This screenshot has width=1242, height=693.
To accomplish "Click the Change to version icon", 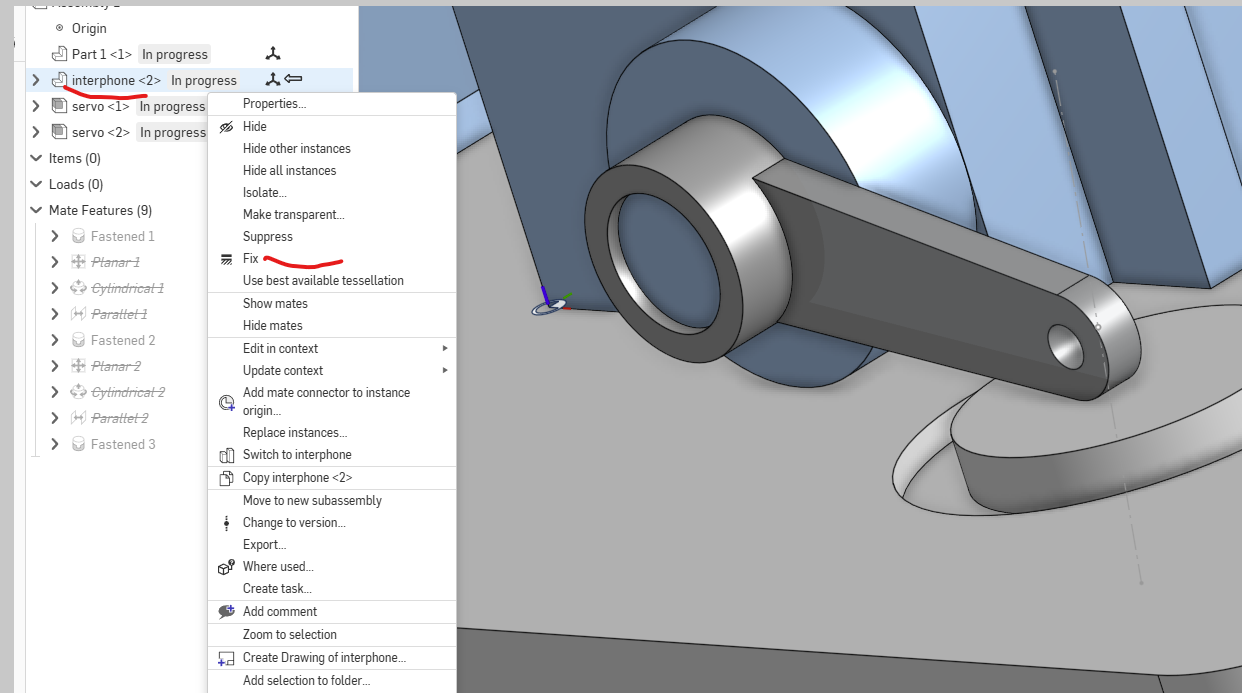I will 226,523.
